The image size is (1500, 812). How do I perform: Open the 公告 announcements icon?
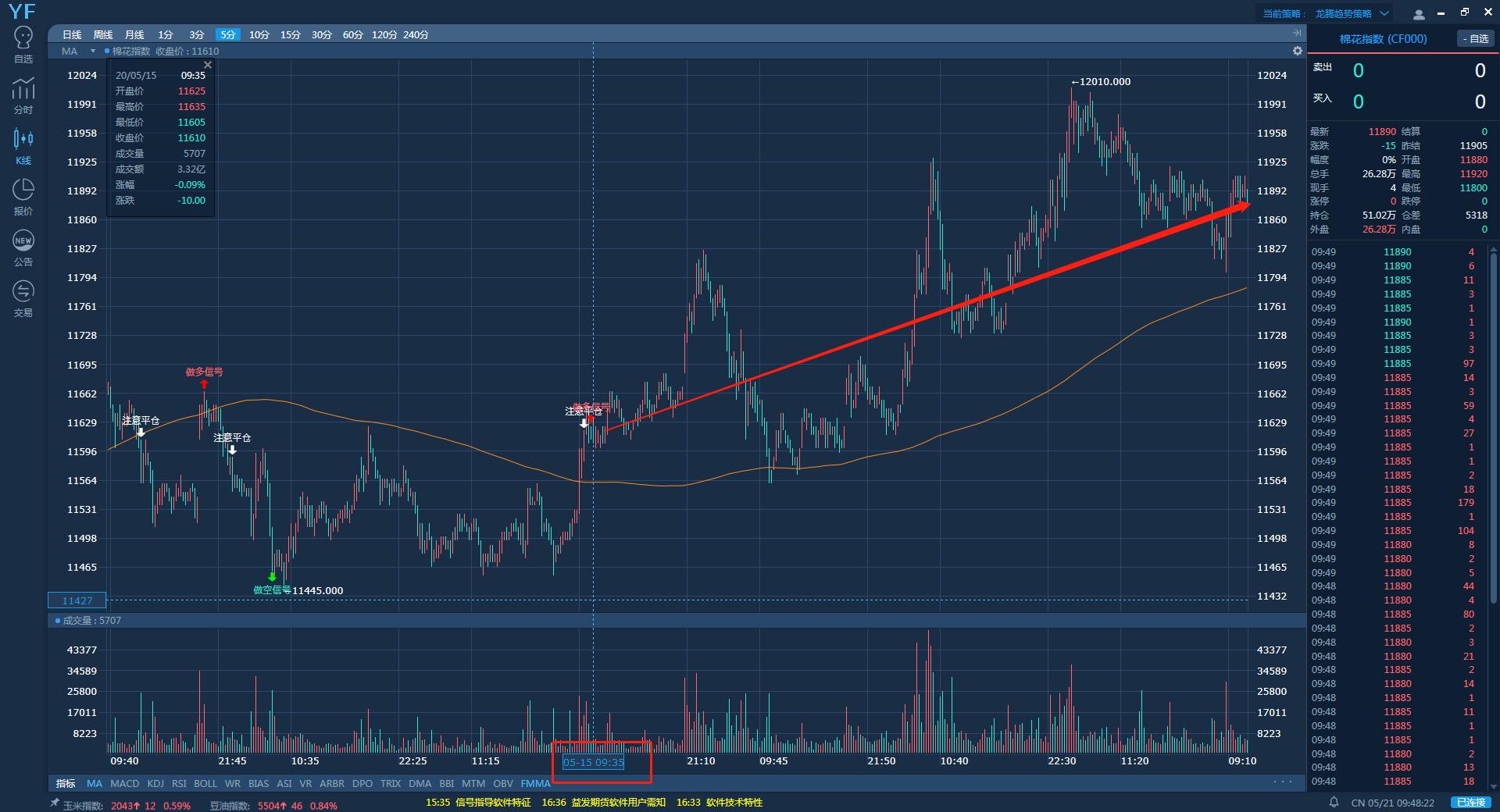click(x=23, y=248)
